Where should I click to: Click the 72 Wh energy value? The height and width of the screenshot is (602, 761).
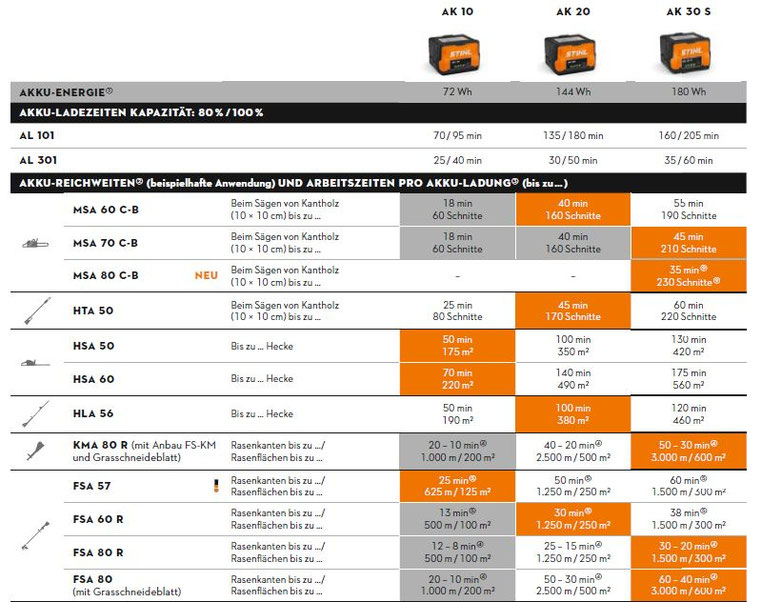point(458,92)
